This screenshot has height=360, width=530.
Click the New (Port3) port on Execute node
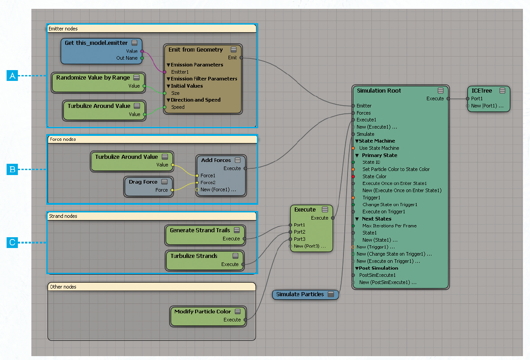click(x=290, y=246)
